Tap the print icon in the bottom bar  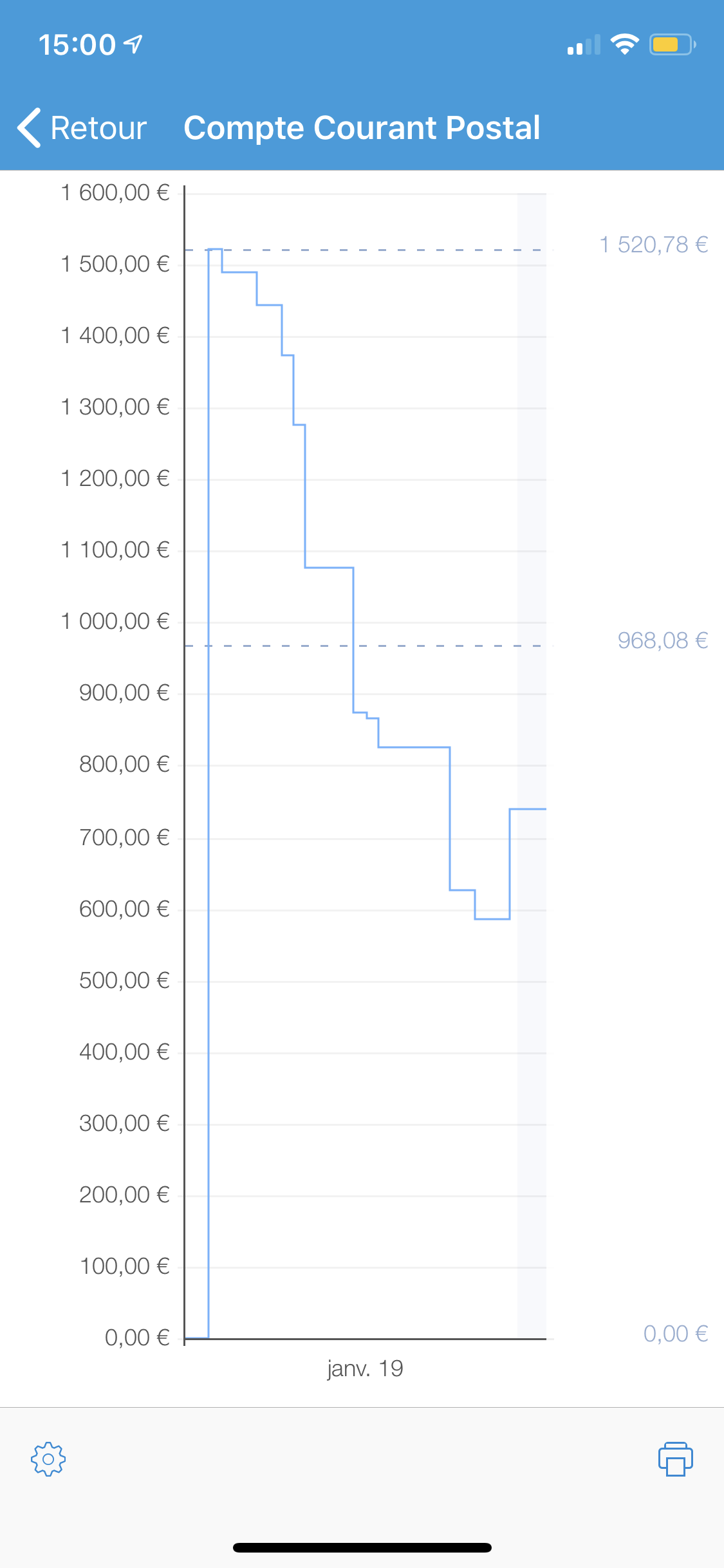[x=675, y=1459]
